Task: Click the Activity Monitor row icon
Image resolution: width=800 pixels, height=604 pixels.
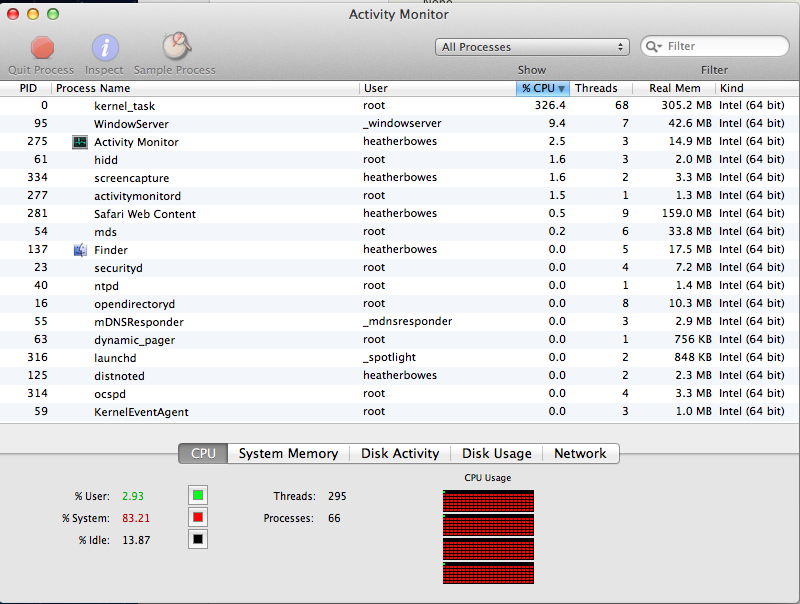Action: click(x=80, y=142)
